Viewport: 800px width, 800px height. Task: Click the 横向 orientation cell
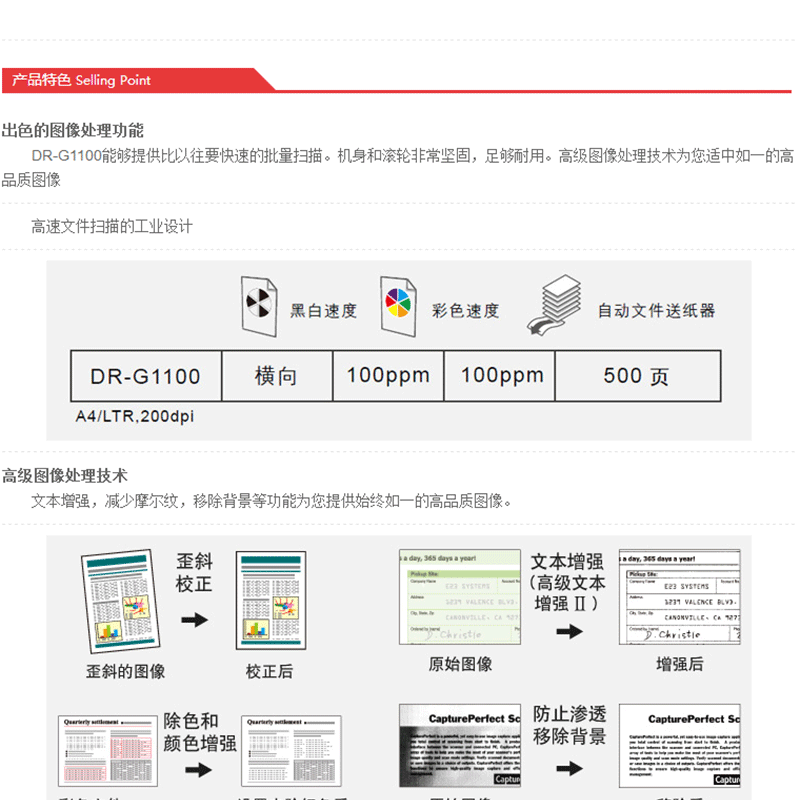click(x=276, y=377)
